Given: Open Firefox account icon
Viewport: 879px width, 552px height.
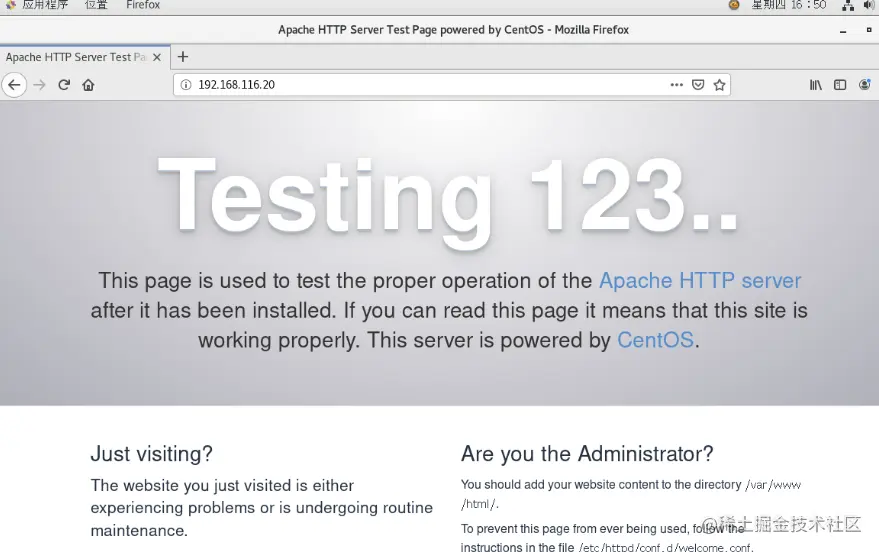Looking at the screenshot, I should (865, 85).
